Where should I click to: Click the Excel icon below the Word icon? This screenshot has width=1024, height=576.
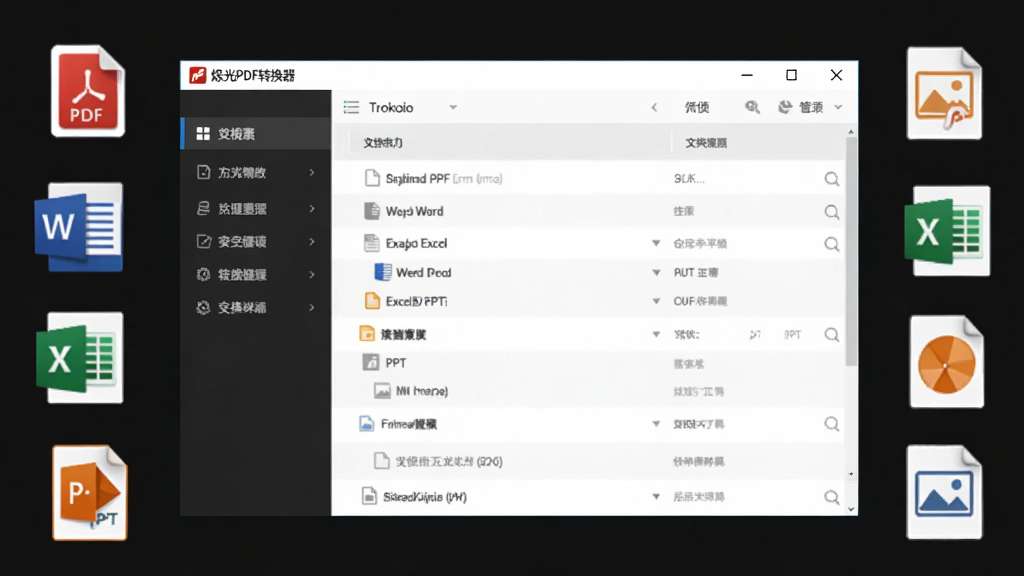click(x=80, y=358)
